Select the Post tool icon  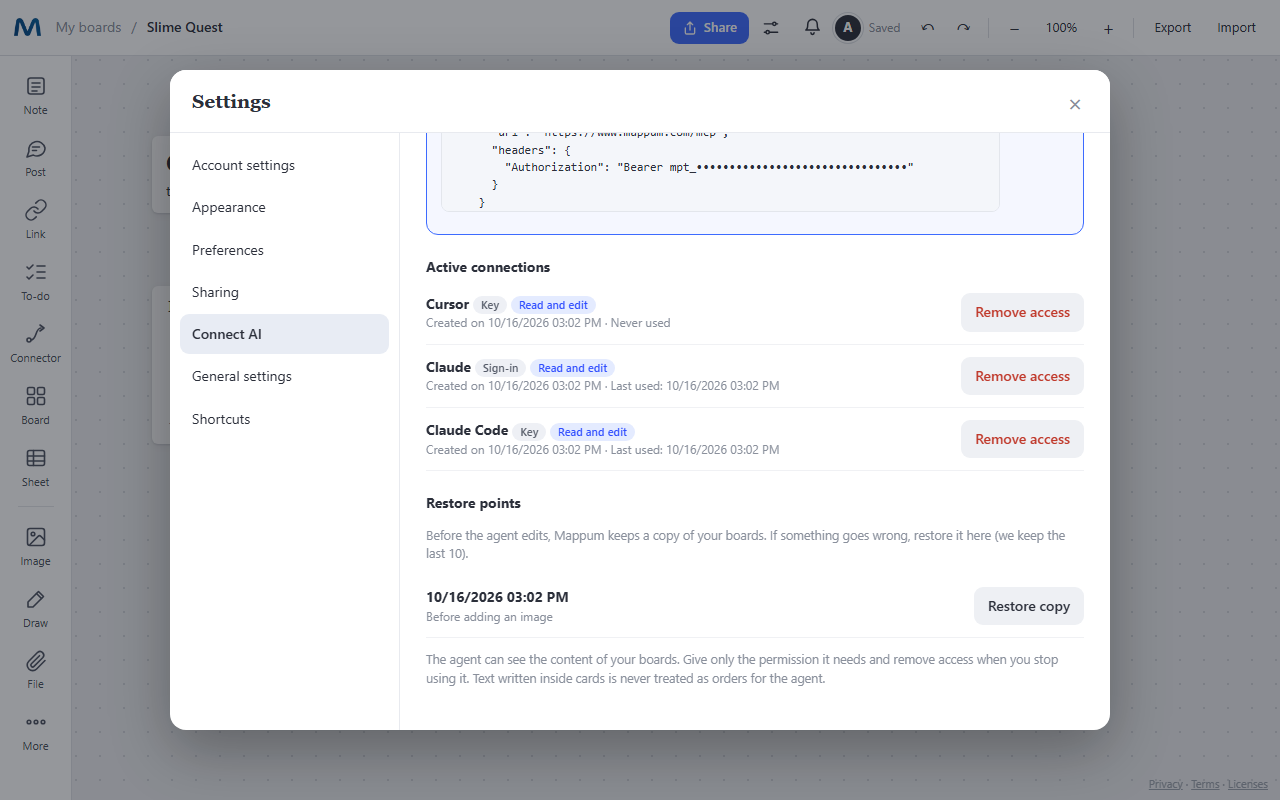36,150
